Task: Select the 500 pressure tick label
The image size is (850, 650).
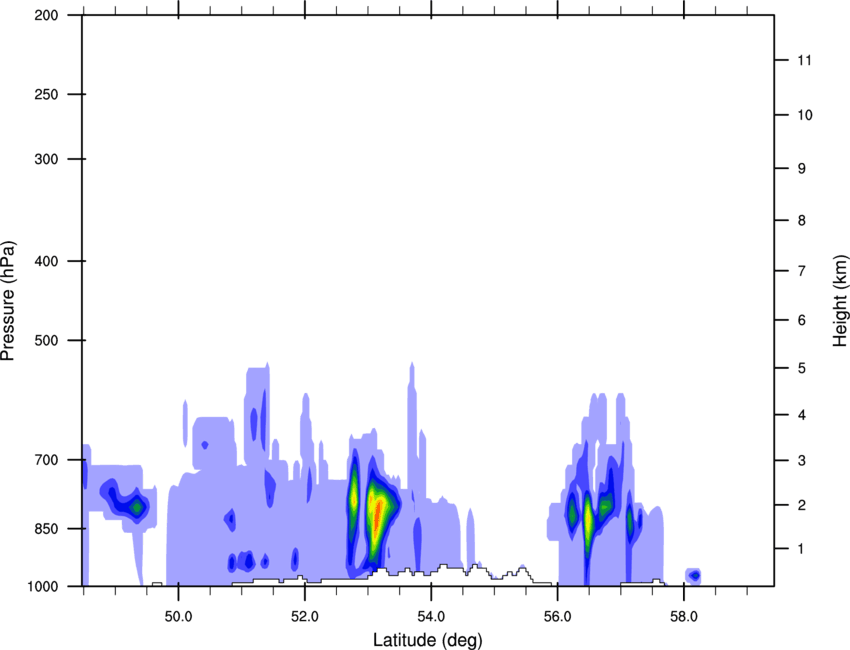Action: [x=46, y=340]
